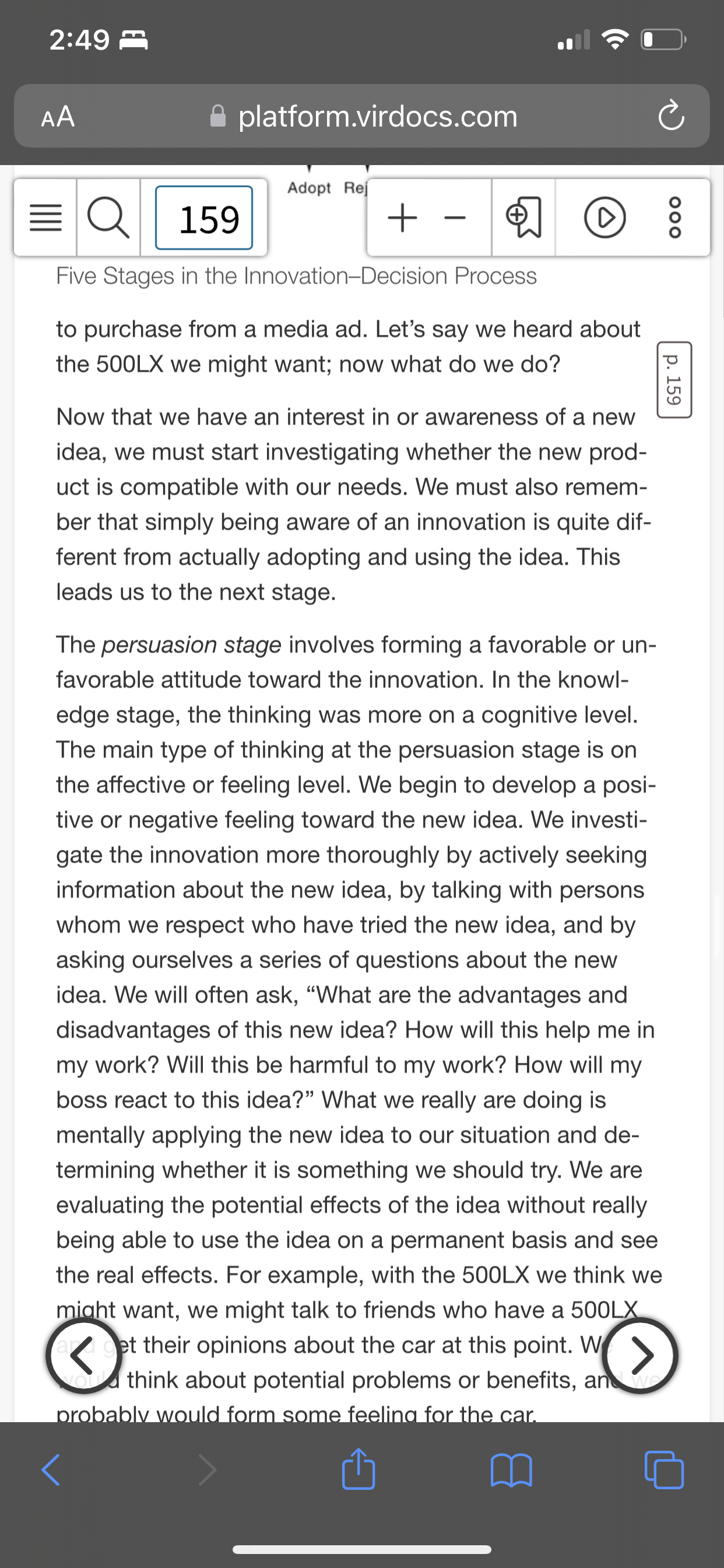Open the Safari share sheet icon
Image resolution: width=724 pixels, height=1568 pixels.
[359, 1468]
